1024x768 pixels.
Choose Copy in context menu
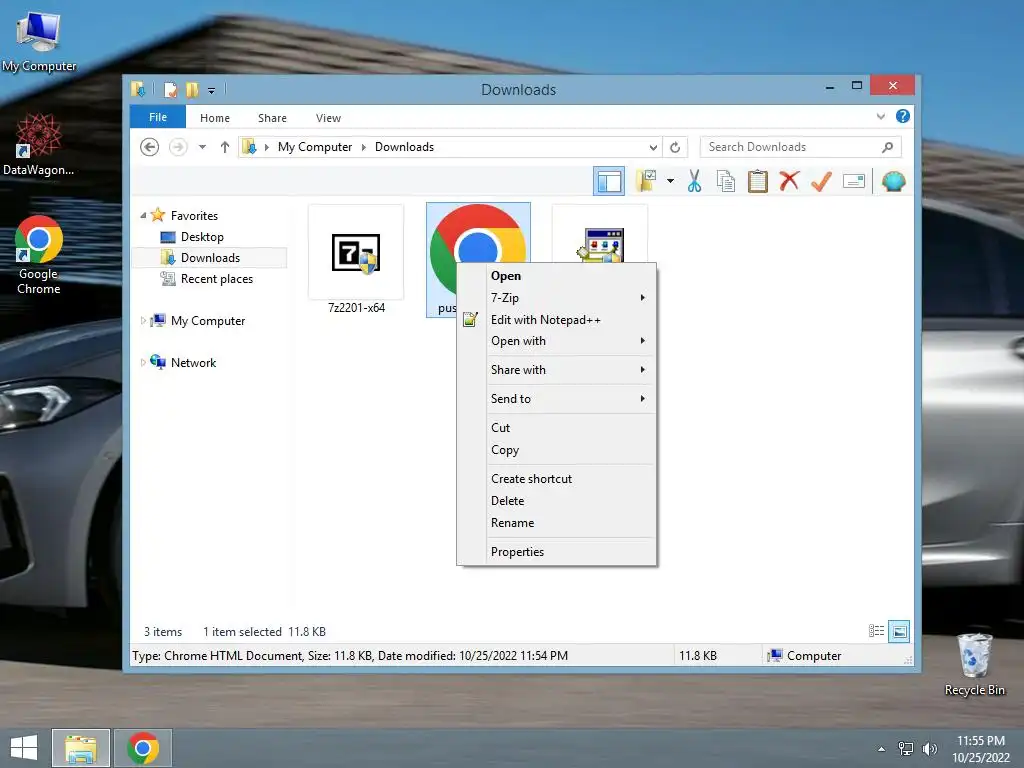(x=556, y=450)
